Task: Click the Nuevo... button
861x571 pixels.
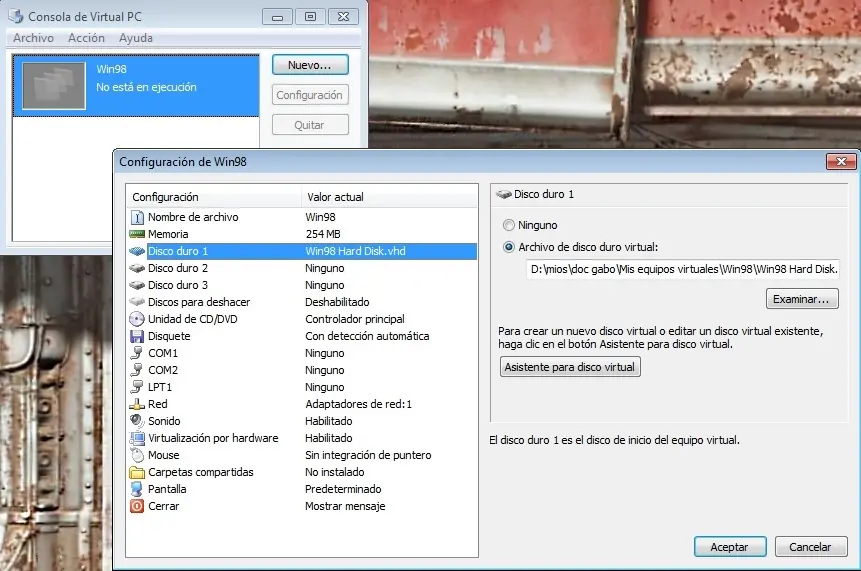Action: pos(310,65)
